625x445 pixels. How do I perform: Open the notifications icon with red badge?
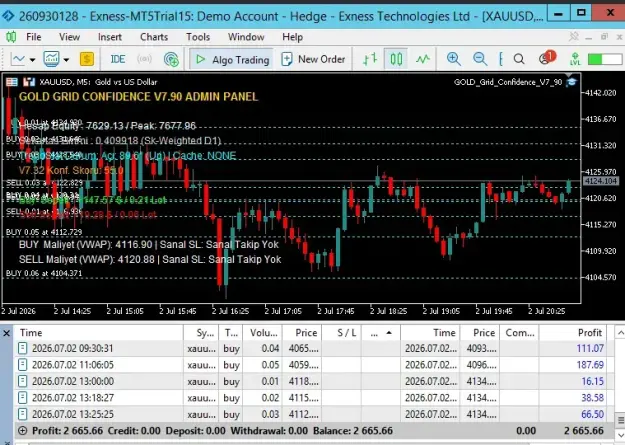(546, 58)
